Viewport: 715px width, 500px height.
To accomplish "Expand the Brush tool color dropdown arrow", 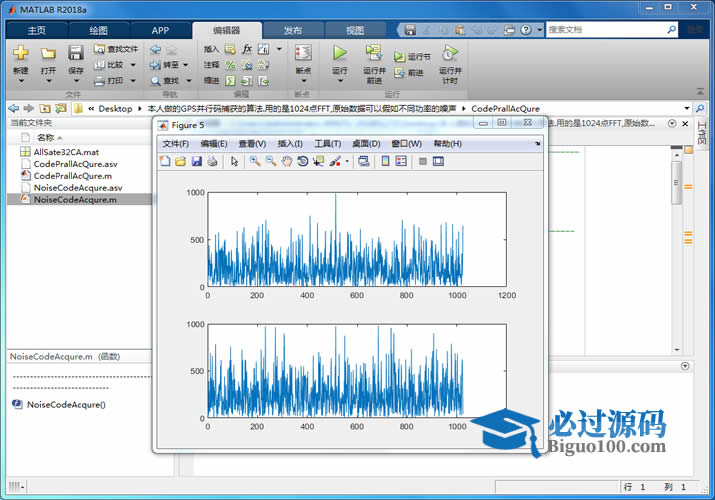I will coord(346,161).
